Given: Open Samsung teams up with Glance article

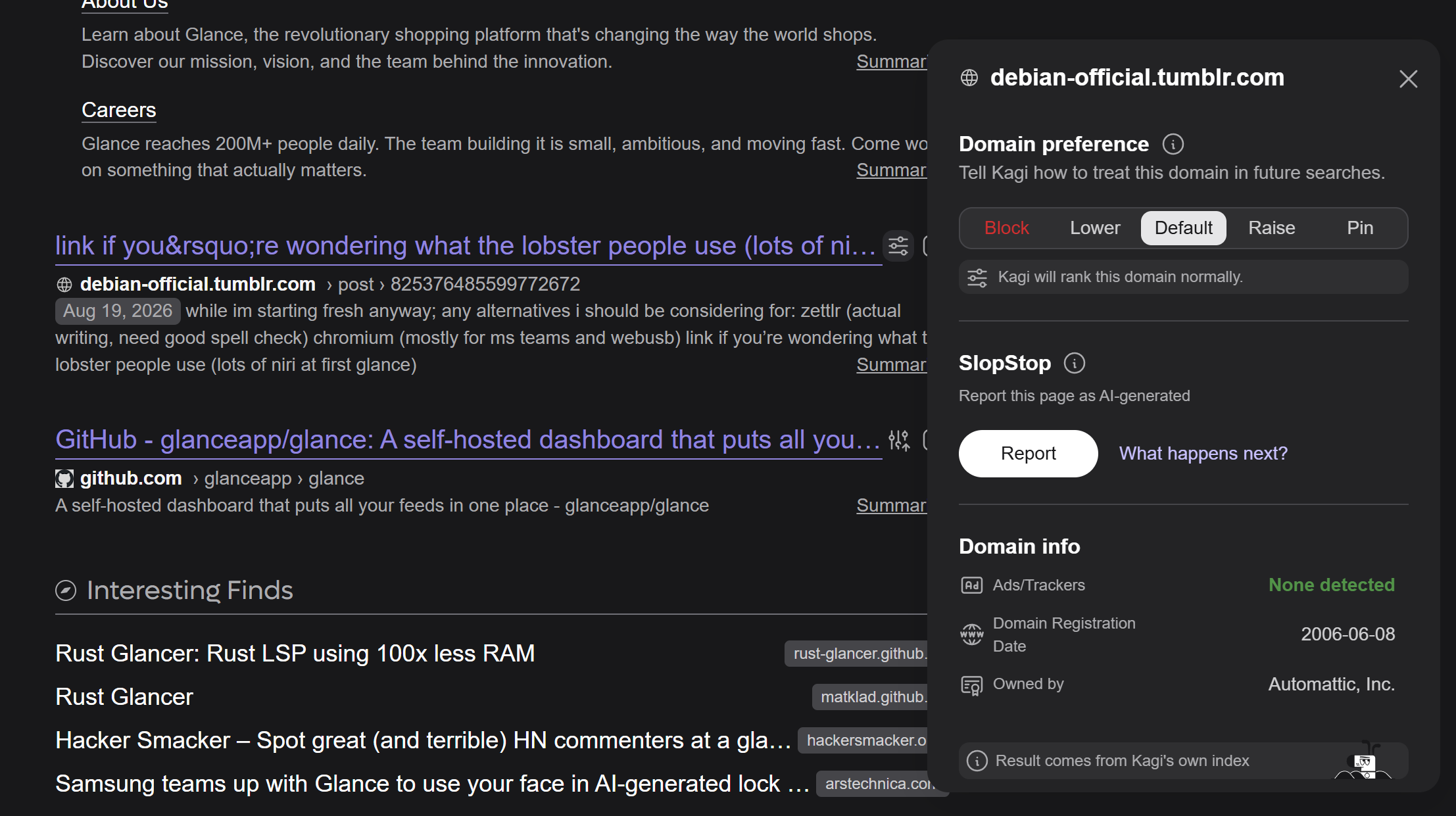Looking at the screenshot, I should click(x=433, y=784).
